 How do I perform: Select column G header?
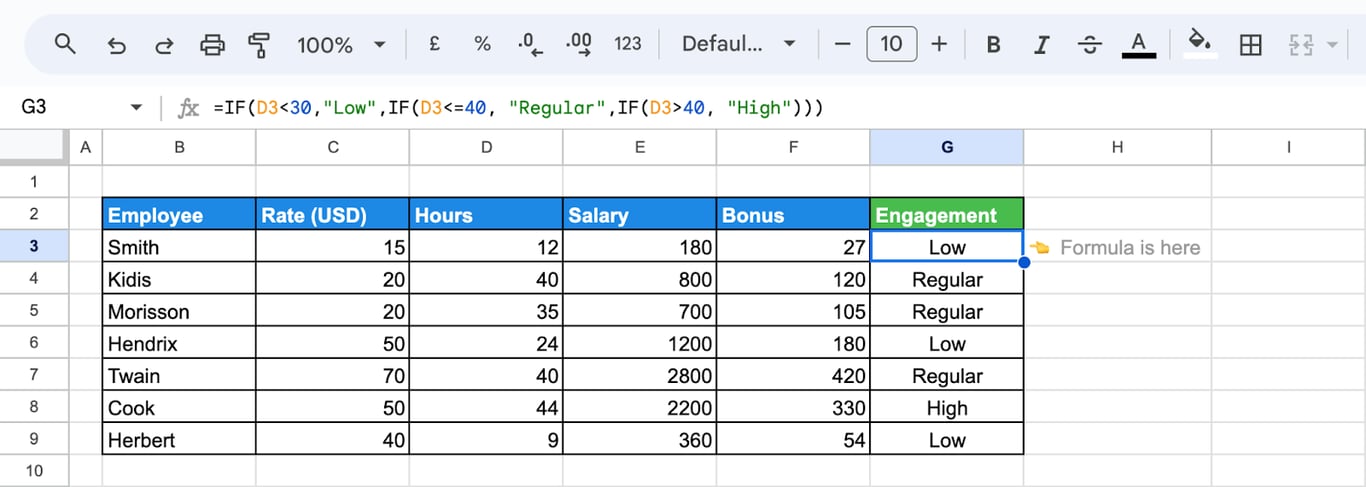click(947, 147)
